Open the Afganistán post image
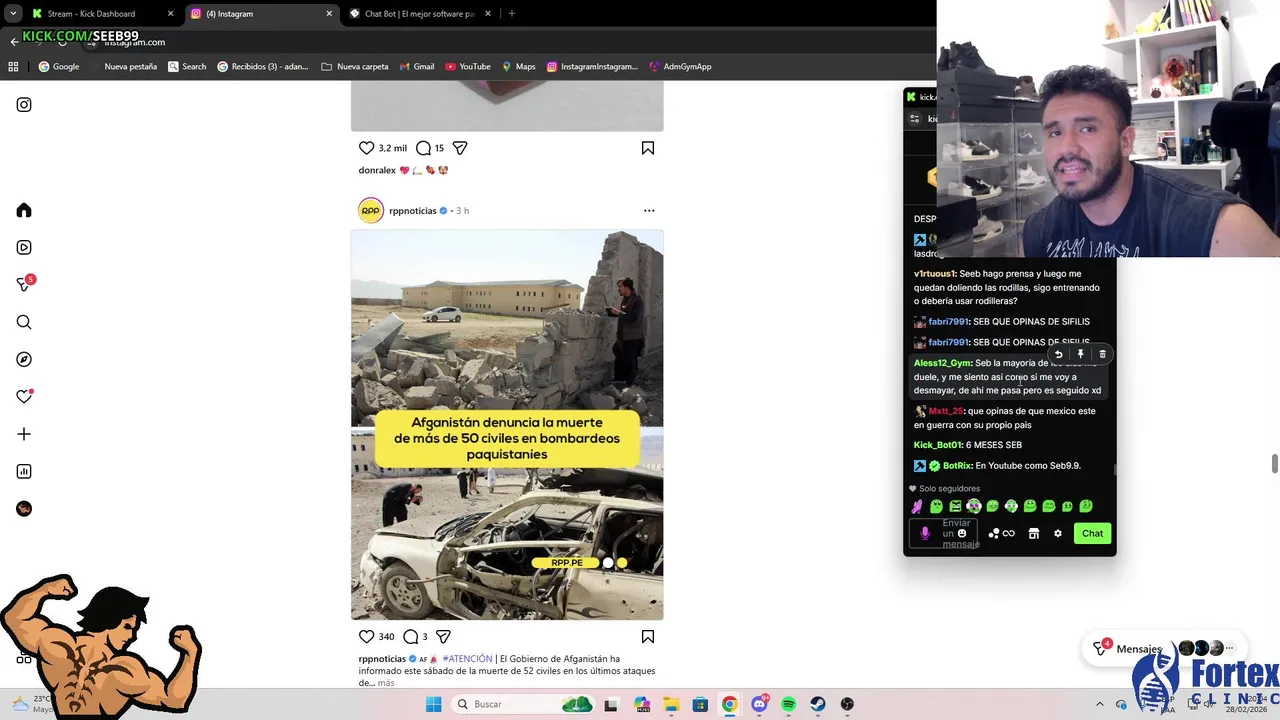Viewport: 1280px width, 720px height. coord(507,425)
